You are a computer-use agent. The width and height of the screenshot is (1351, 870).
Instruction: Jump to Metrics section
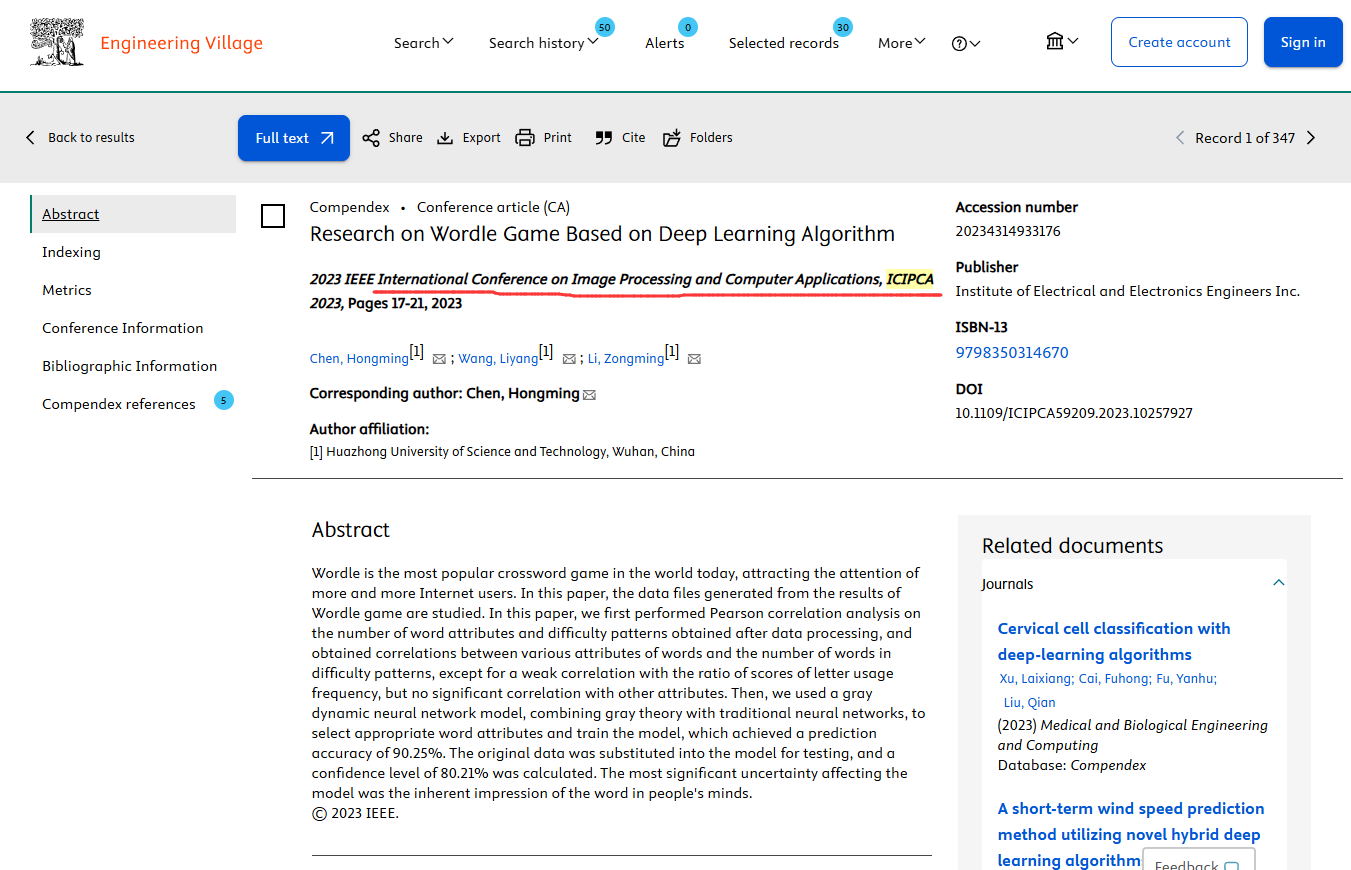click(x=67, y=290)
